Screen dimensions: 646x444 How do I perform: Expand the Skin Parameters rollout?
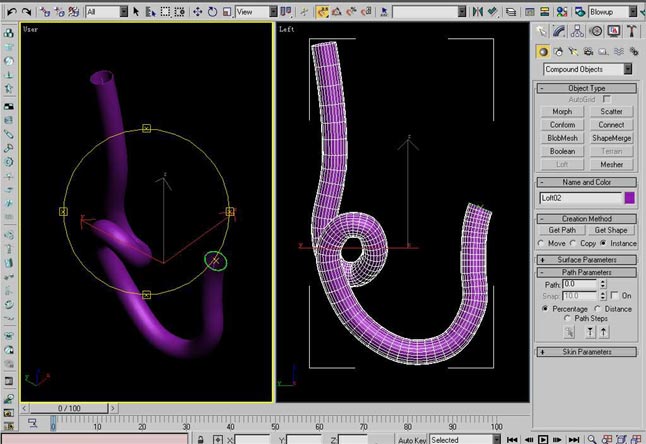click(x=586, y=352)
